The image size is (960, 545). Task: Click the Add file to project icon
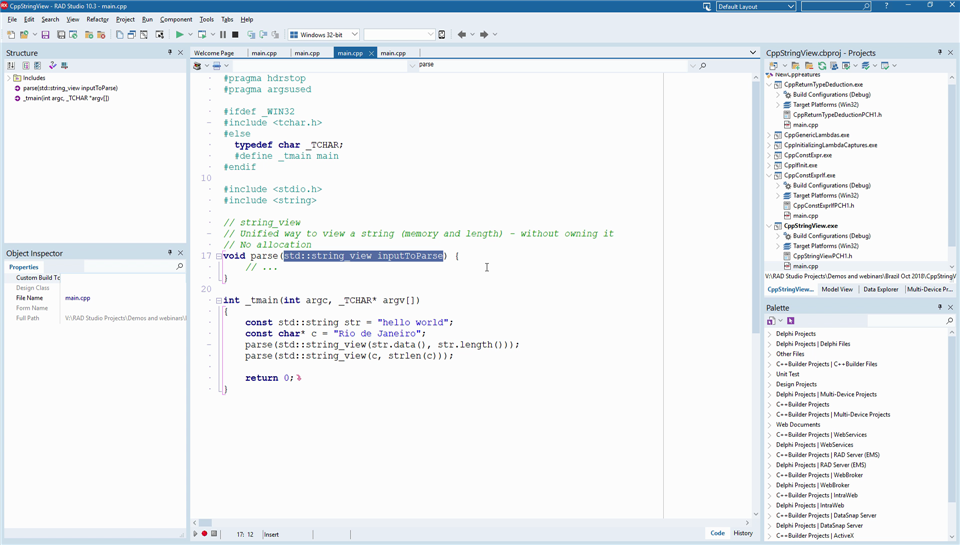pyautogui.click(x=89, y=35)
